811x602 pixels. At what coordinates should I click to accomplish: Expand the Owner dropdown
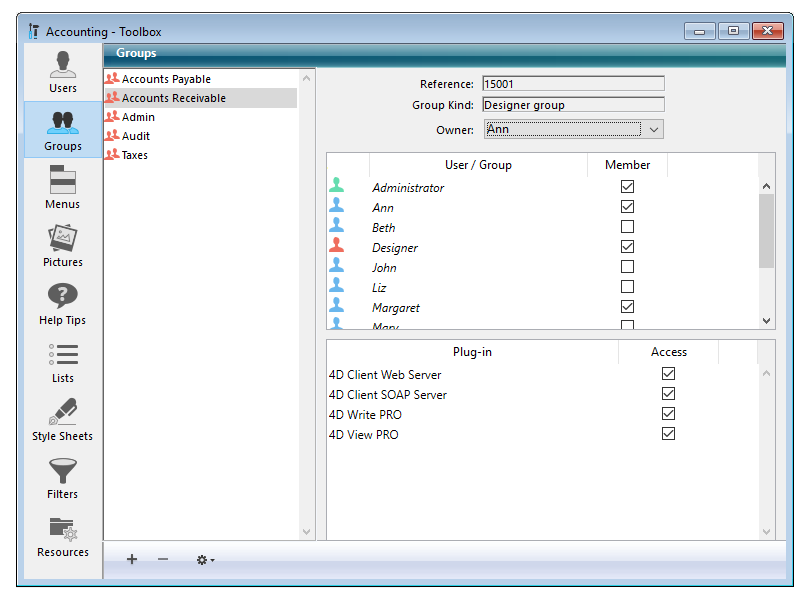pyautogui.click(x=653, y=129)
